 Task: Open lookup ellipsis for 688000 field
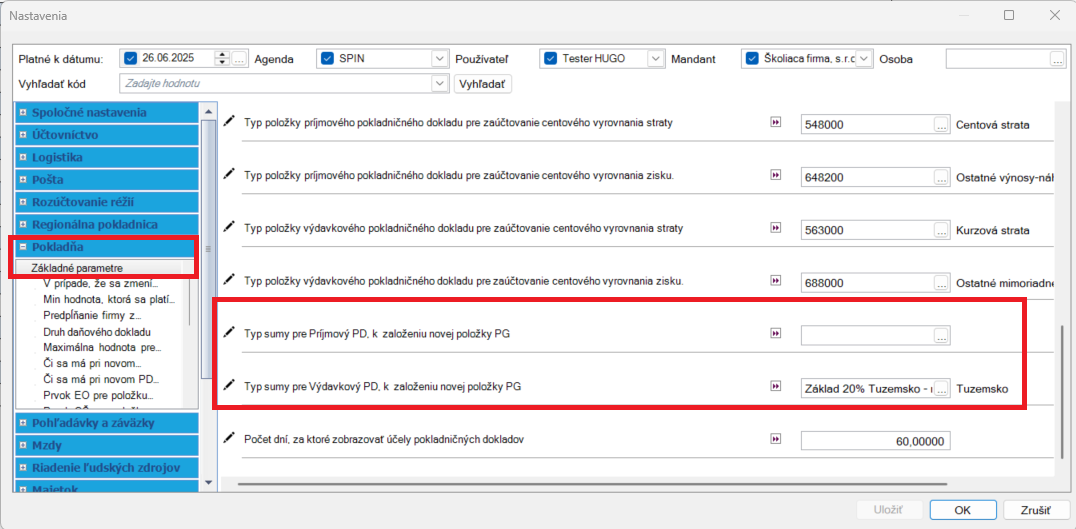coord(942,283)
